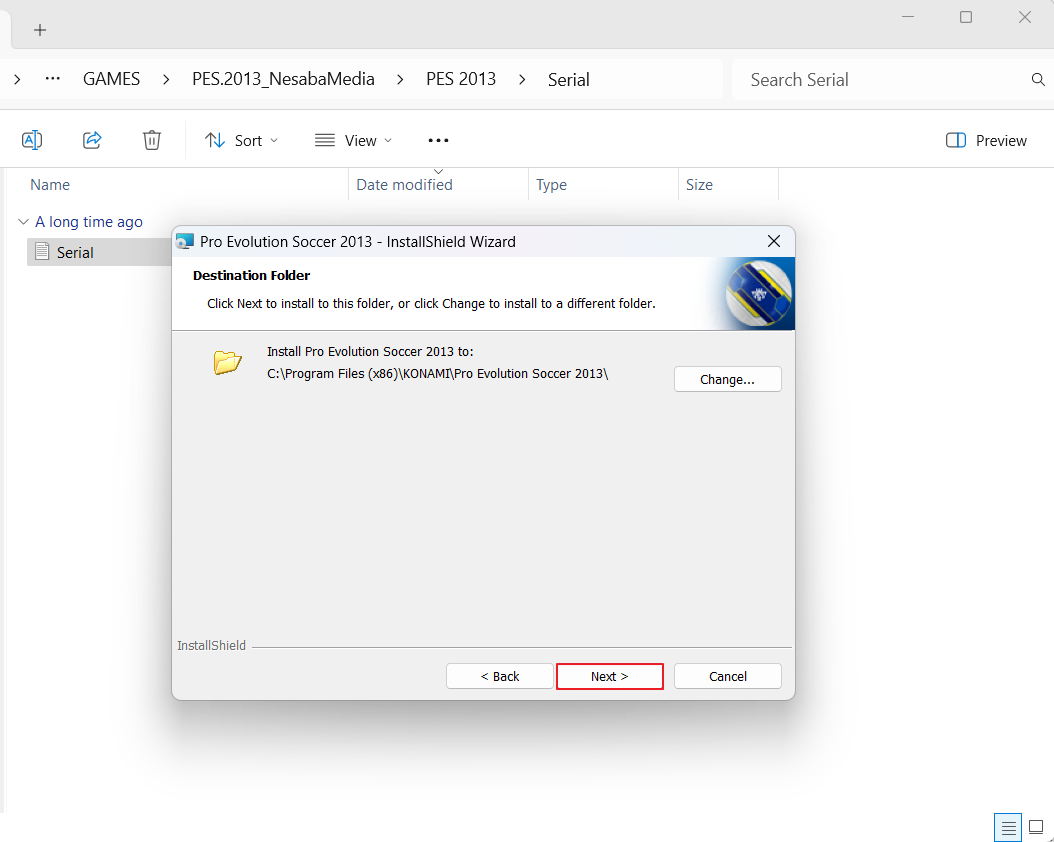The height and width of the screenshot is (842, 1054).
Task: Click the install path text C:\Program Files (x86)\KONAMI
Action: click(438, 374)
